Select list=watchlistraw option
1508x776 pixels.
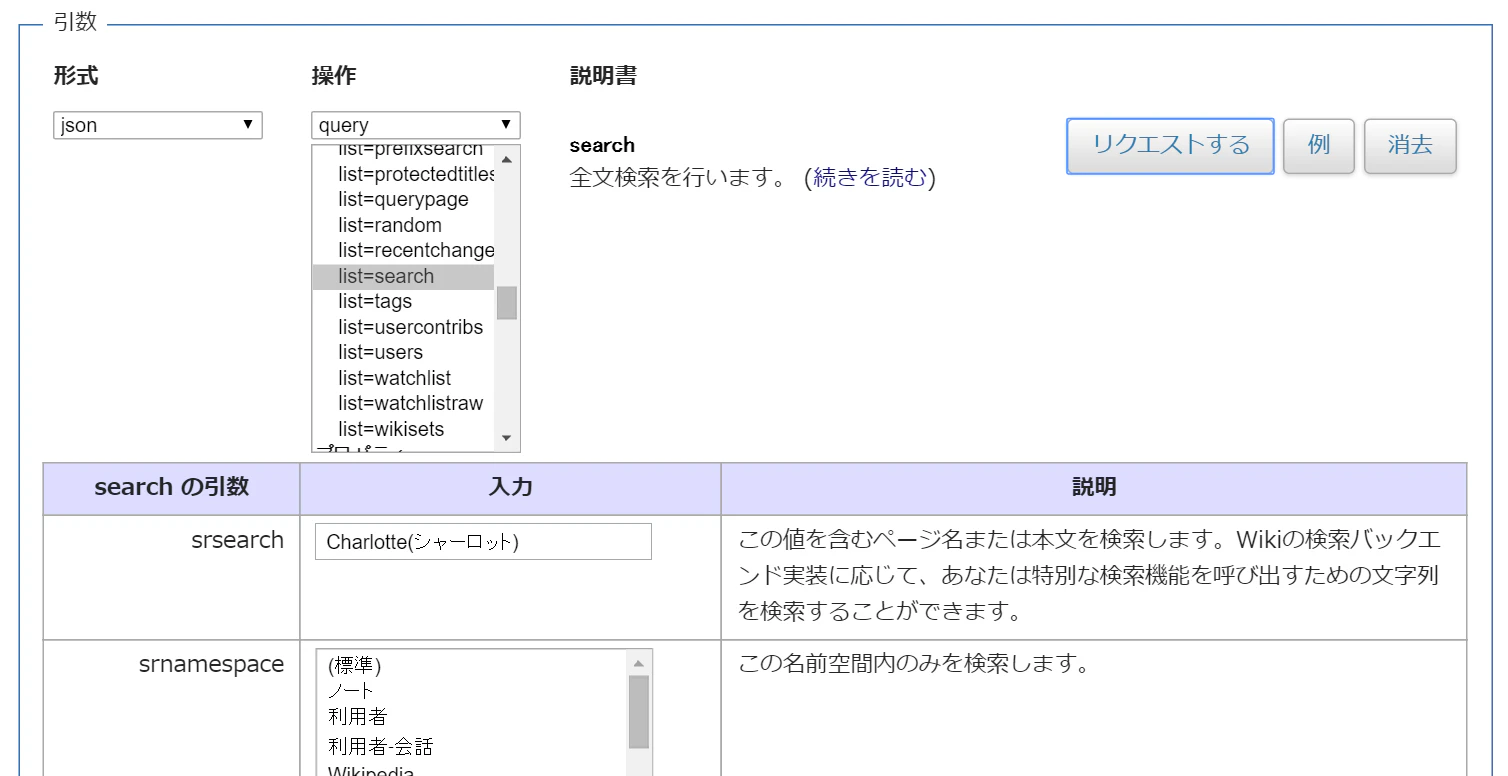tap(404, 403)
